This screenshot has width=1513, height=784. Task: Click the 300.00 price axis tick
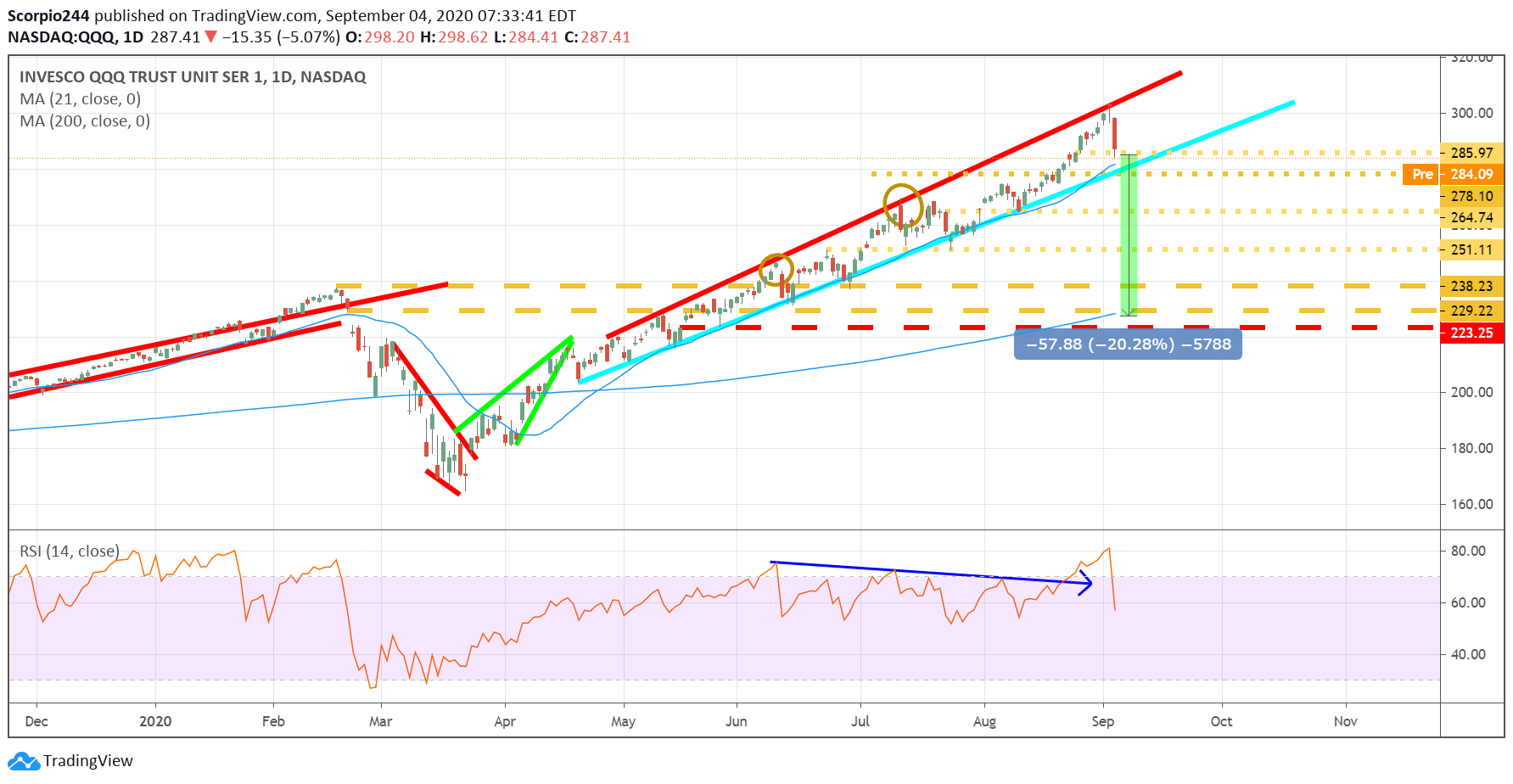[x=1471, y=113]
